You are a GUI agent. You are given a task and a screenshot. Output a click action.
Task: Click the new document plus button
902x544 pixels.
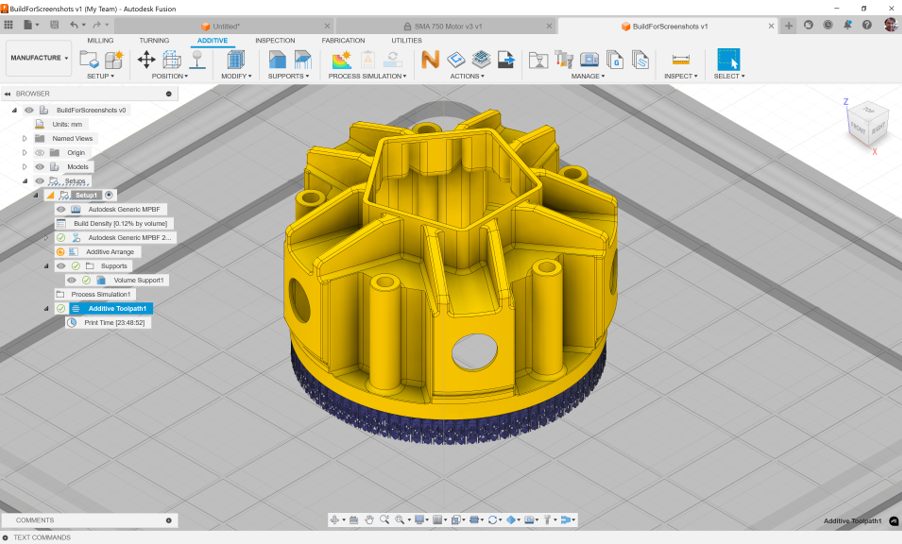[x=789, y=26]
